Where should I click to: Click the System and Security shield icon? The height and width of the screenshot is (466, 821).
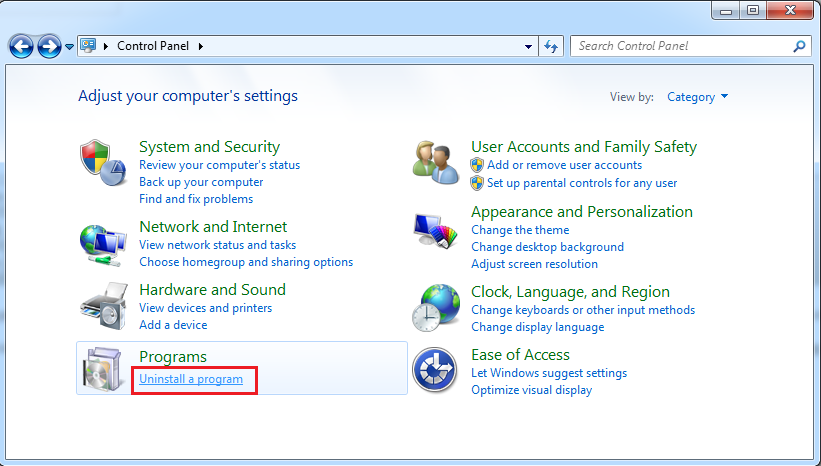(101, 162)
